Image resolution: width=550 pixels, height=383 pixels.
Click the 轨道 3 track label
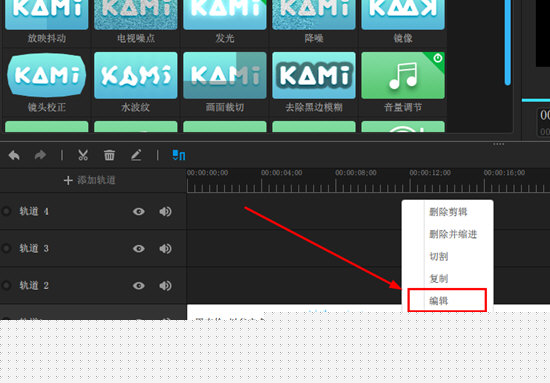34,249
